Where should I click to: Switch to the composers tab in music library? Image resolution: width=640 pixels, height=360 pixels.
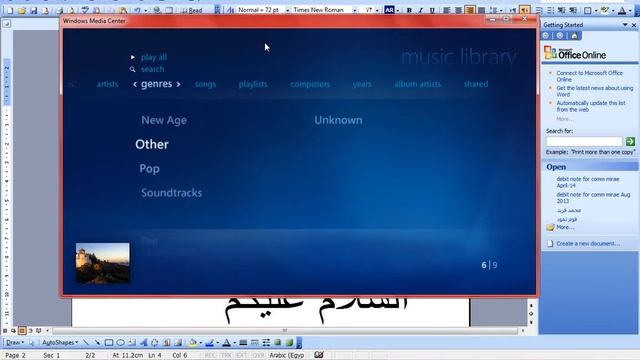(x=310, y=84)
